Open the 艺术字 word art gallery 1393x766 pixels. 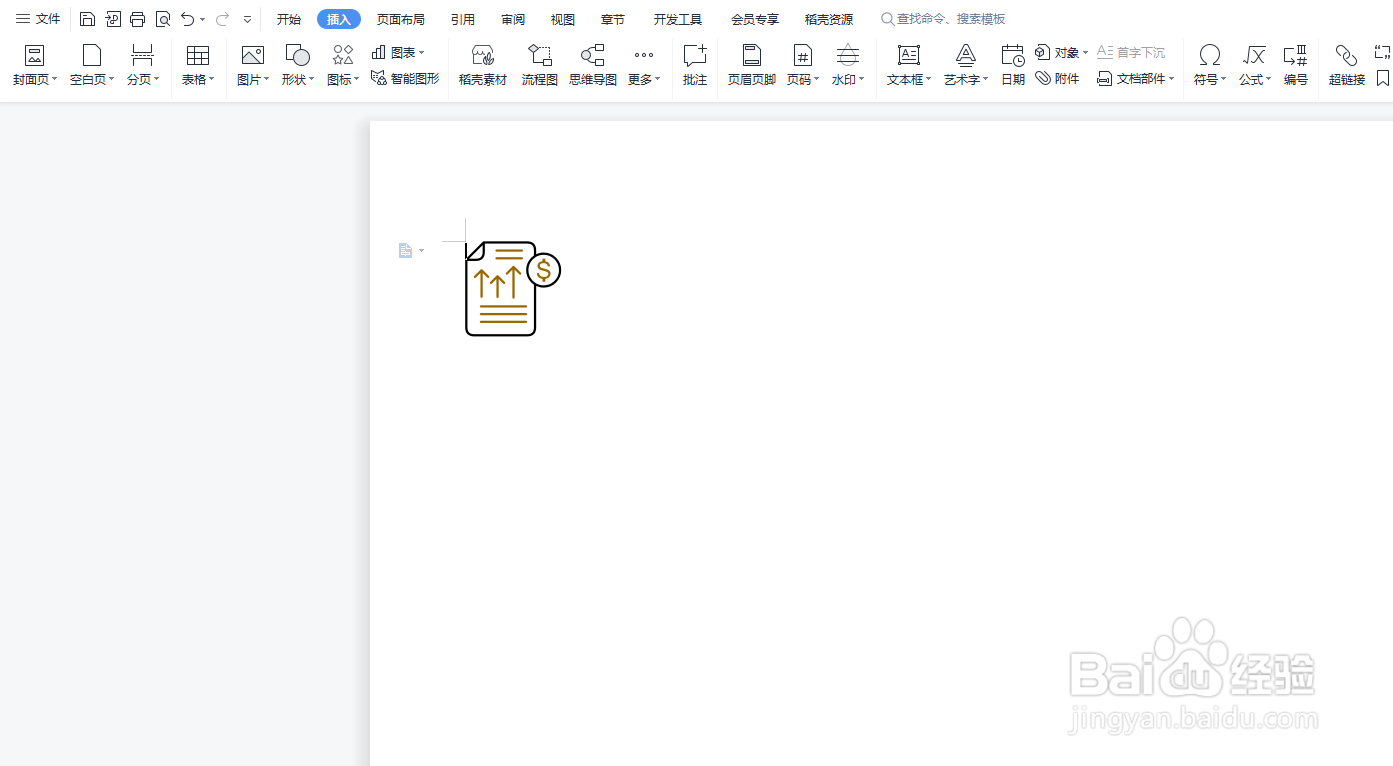point(966,65)
